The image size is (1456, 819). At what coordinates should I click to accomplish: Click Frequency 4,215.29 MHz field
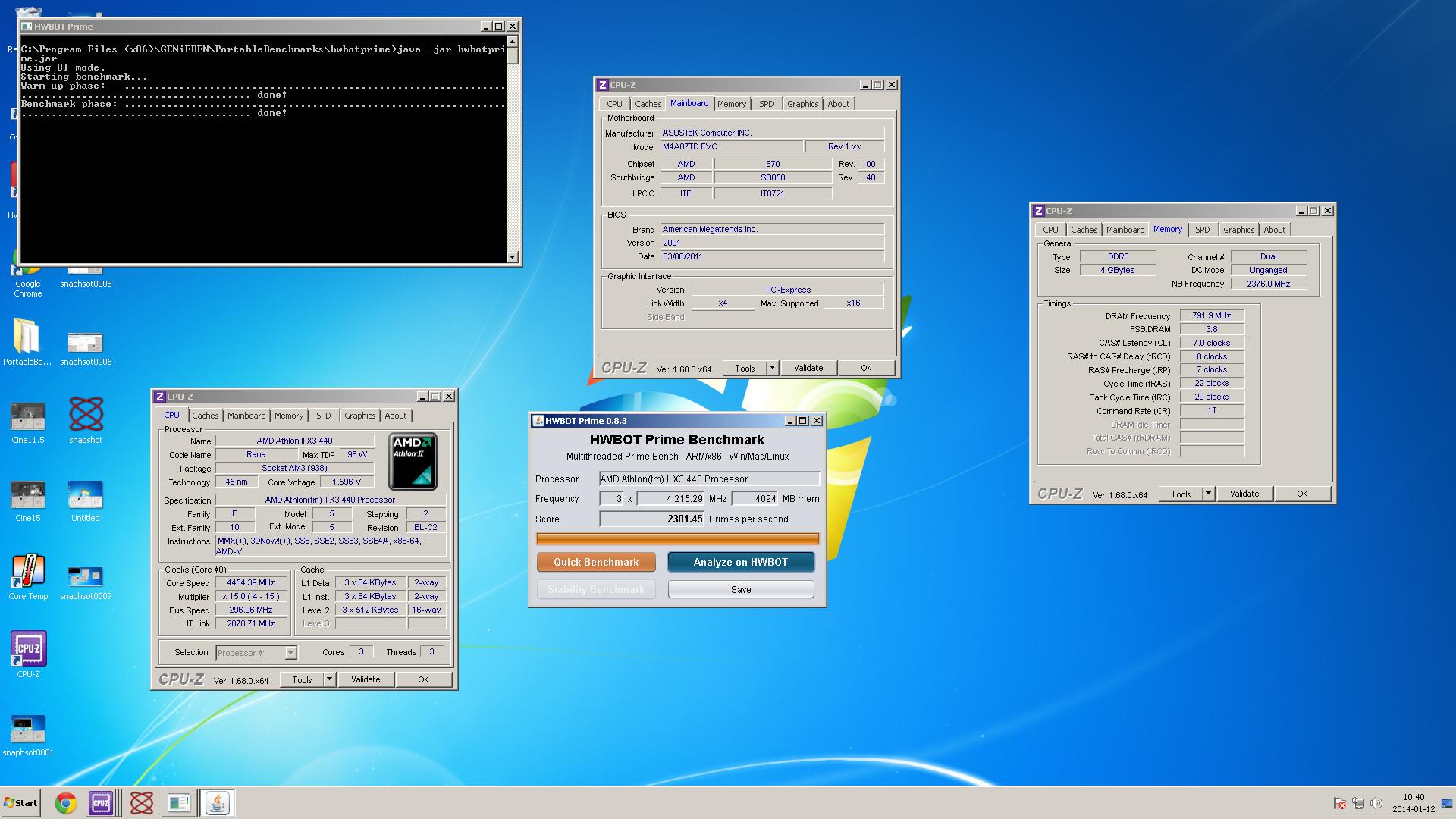(670, 499)
